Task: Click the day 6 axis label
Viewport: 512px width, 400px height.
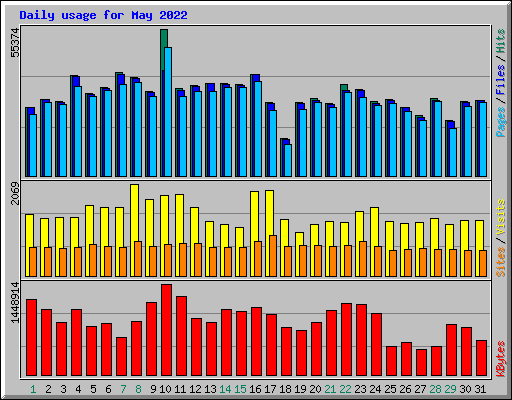Action: click(x=108, y=389)
